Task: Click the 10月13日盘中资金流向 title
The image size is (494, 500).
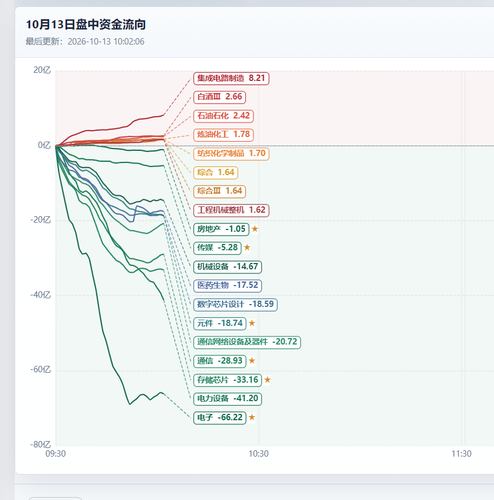Action: 86,25
